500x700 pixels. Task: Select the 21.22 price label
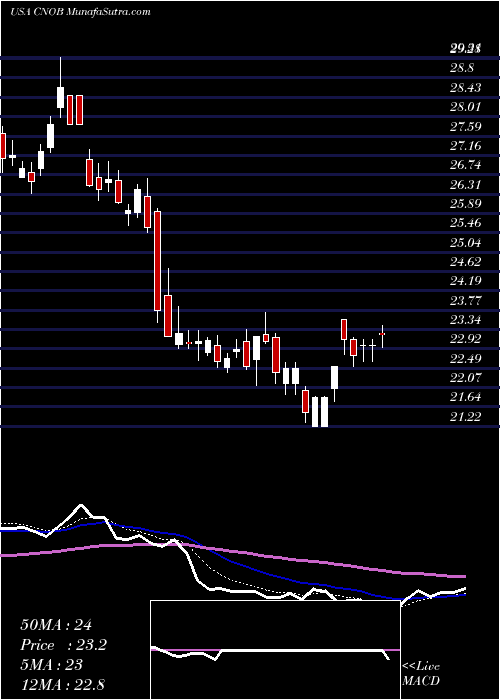click(x=466, y=417)
